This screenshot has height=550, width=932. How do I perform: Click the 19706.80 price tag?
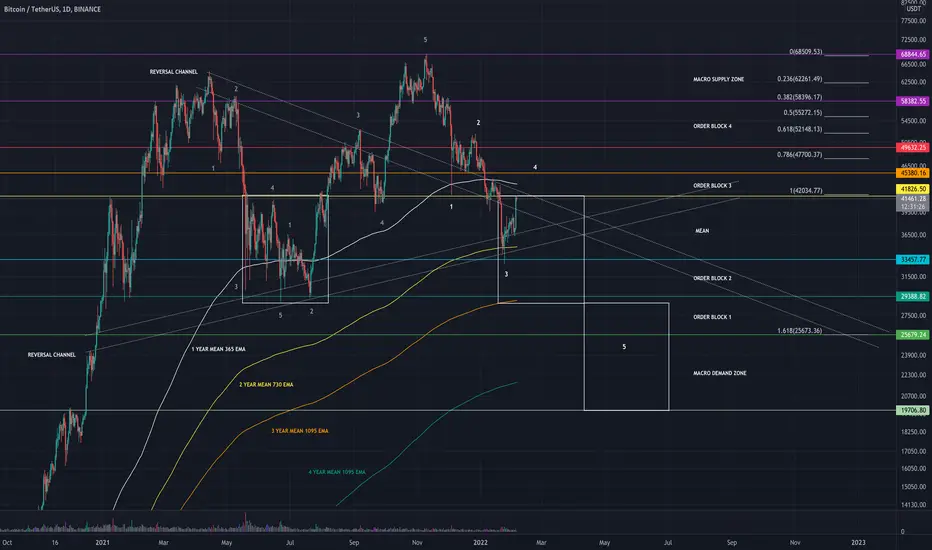click(x=912, y=410)
